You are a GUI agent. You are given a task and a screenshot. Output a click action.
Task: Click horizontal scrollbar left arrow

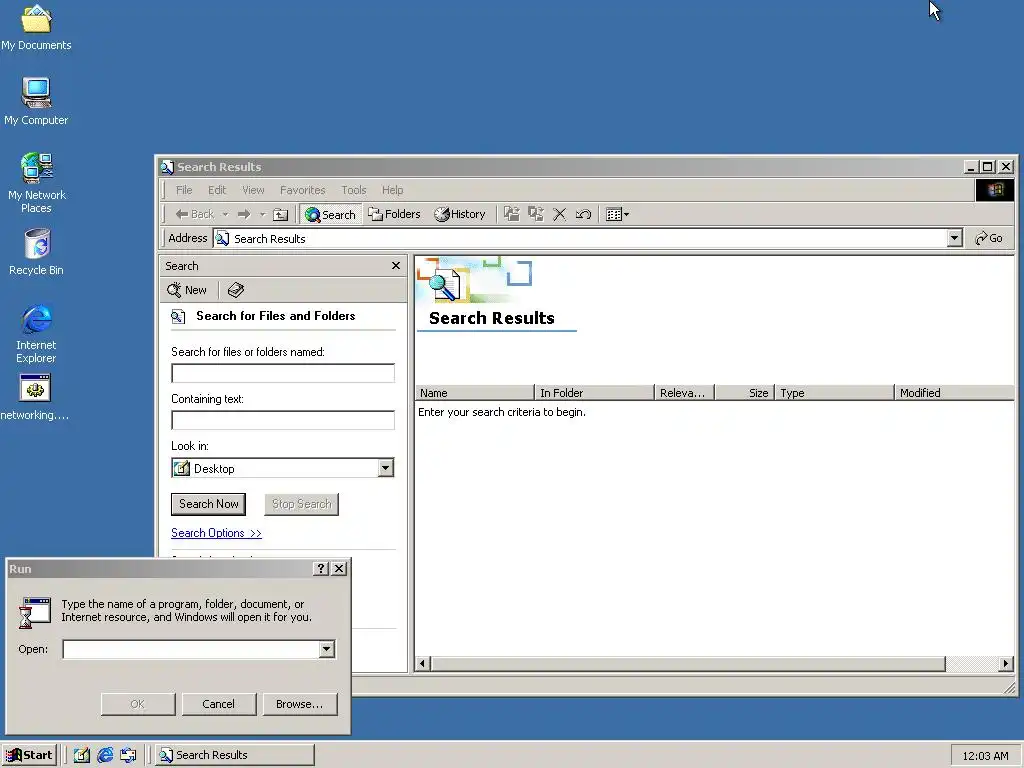point(423,664)
